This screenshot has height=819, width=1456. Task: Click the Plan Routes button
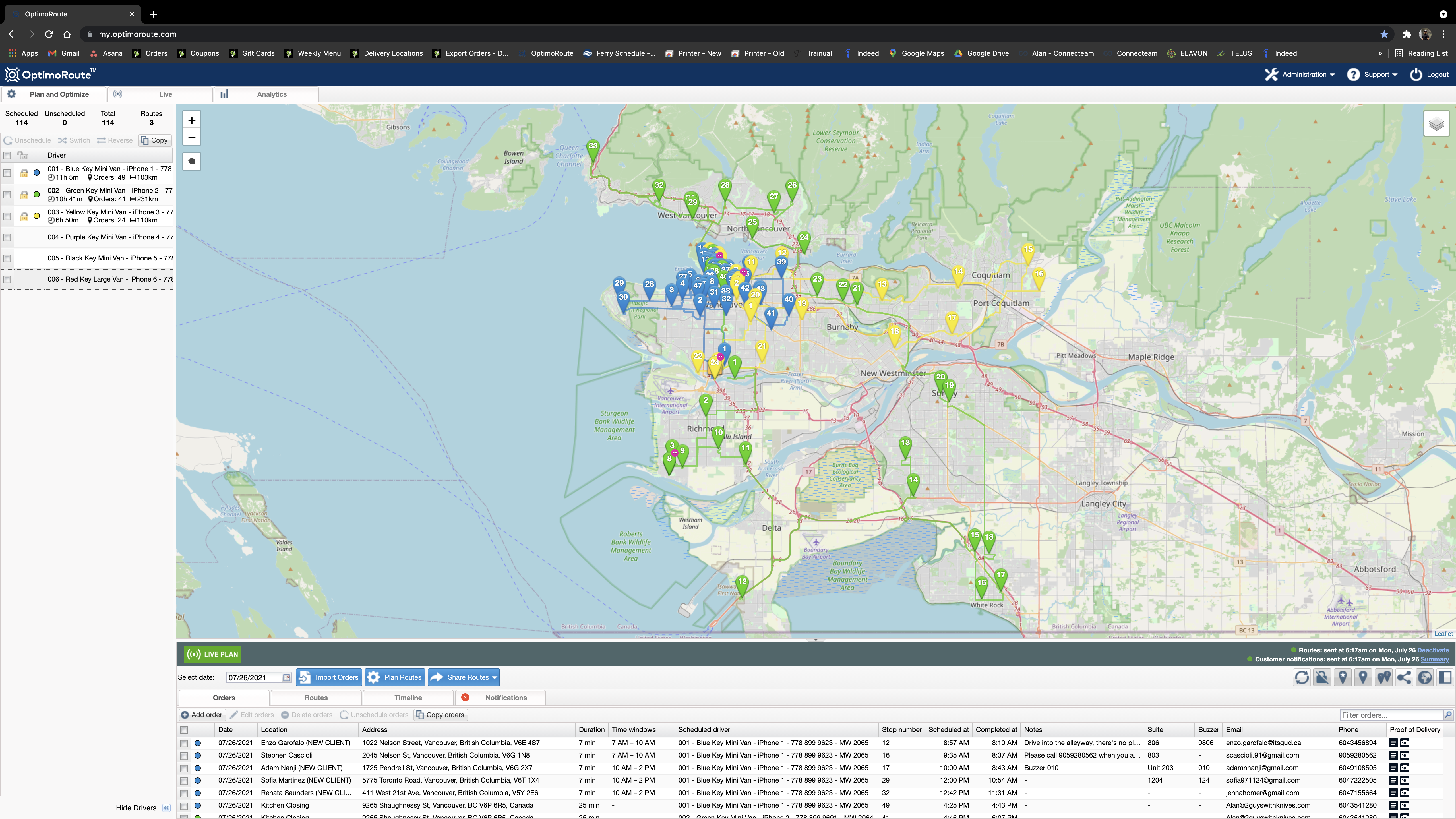coord(394,677)
